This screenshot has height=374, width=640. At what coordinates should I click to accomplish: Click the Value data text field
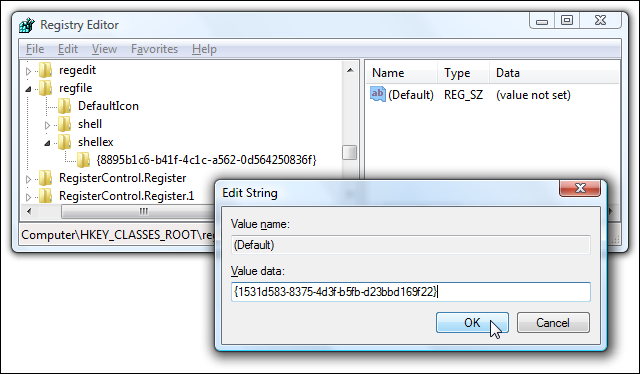411,292
